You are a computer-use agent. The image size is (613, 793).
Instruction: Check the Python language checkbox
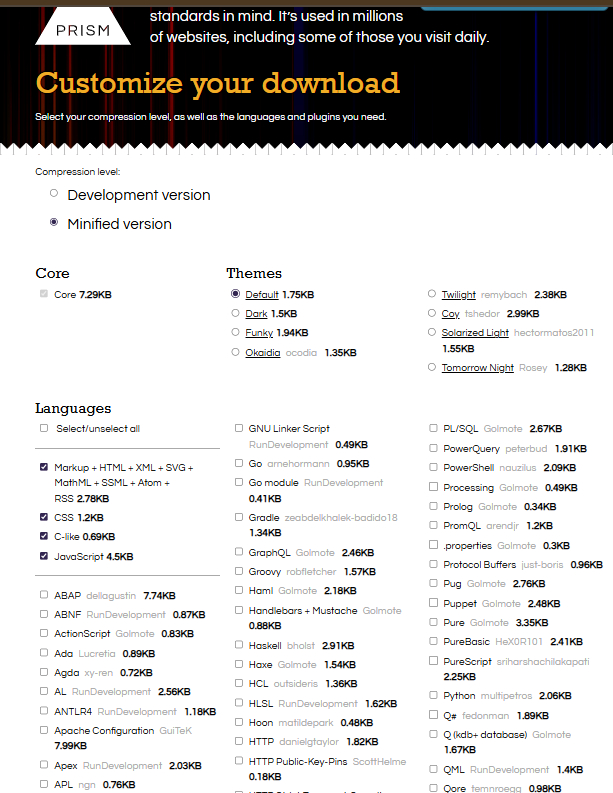tap(433, 696)
